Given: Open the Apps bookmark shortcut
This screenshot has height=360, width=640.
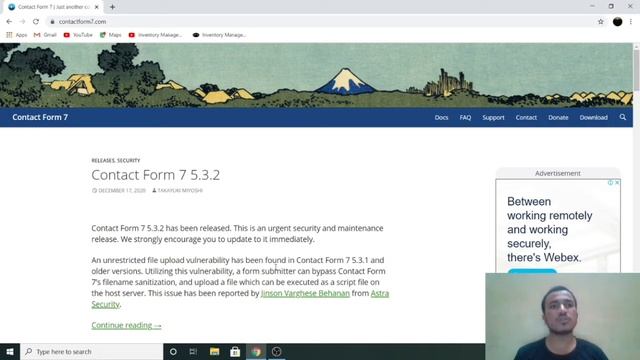Looking at the screenshot, I should (17, 35).
